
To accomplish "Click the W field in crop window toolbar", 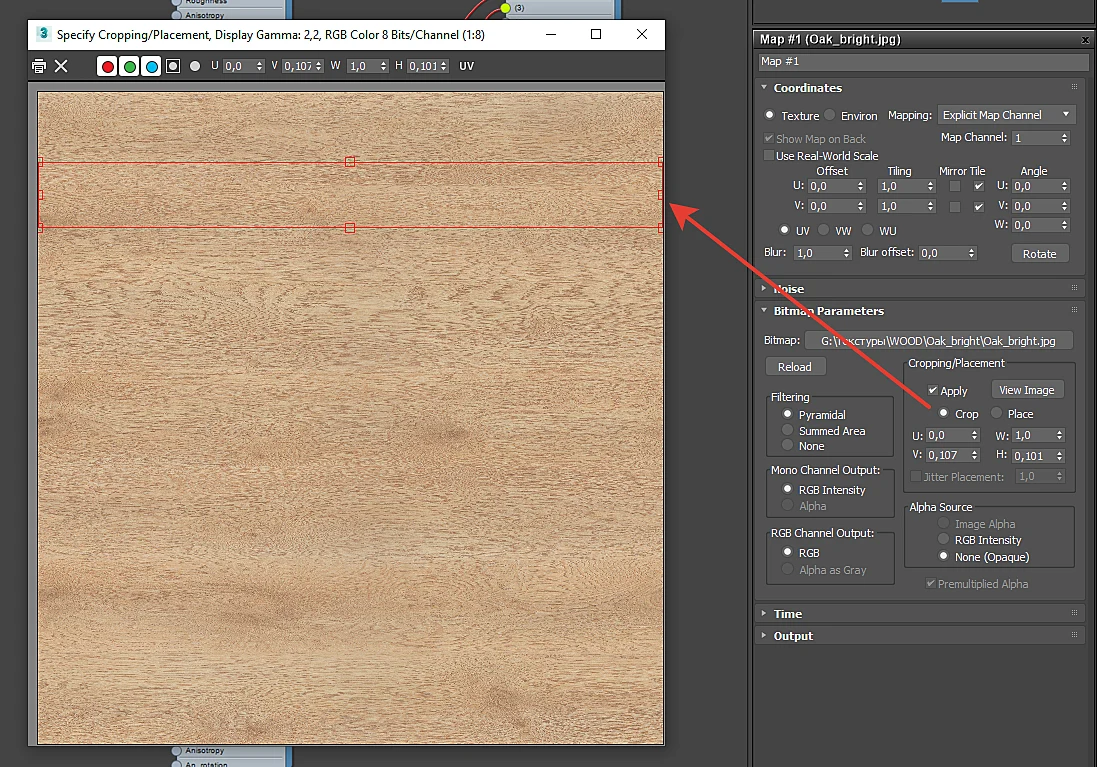I will (x=363, y=66).
